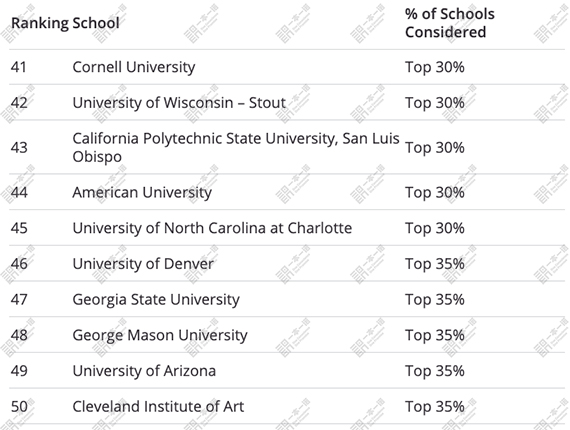Click the % of Schools Considered header
The height and width of the screenshot is (430, 570).
[450, 23]
